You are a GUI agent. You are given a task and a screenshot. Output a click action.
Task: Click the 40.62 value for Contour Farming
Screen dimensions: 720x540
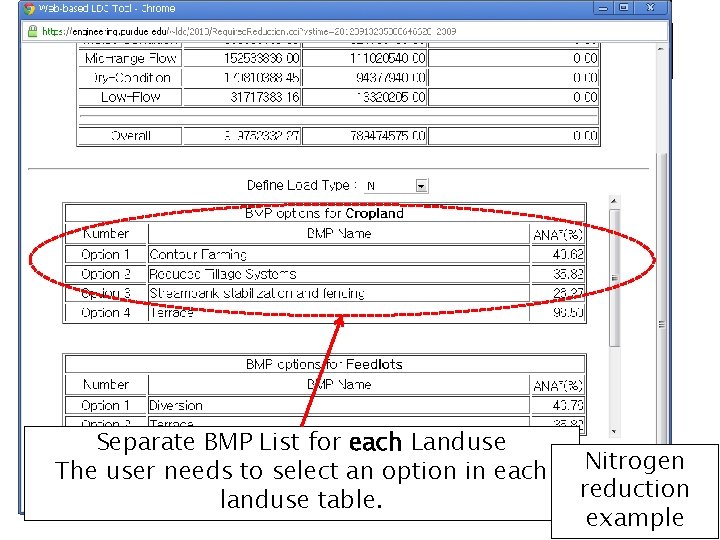568,254
